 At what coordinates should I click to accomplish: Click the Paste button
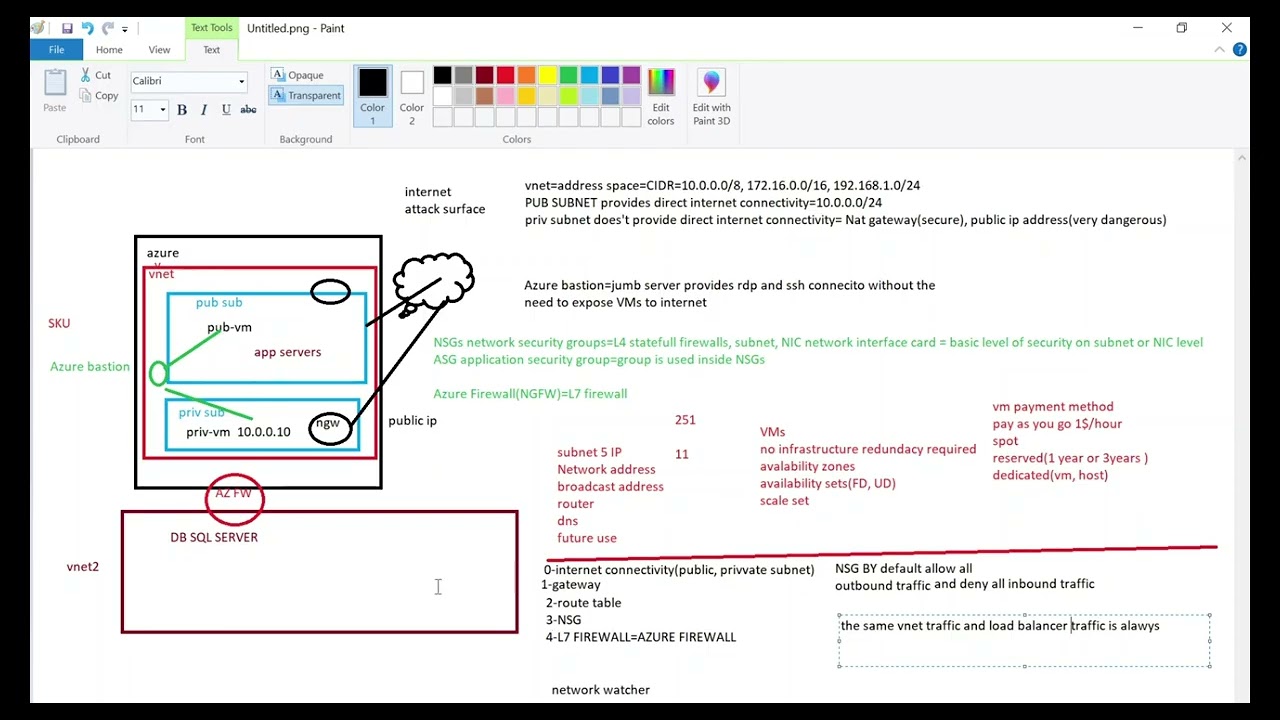[x=55, y=91]
